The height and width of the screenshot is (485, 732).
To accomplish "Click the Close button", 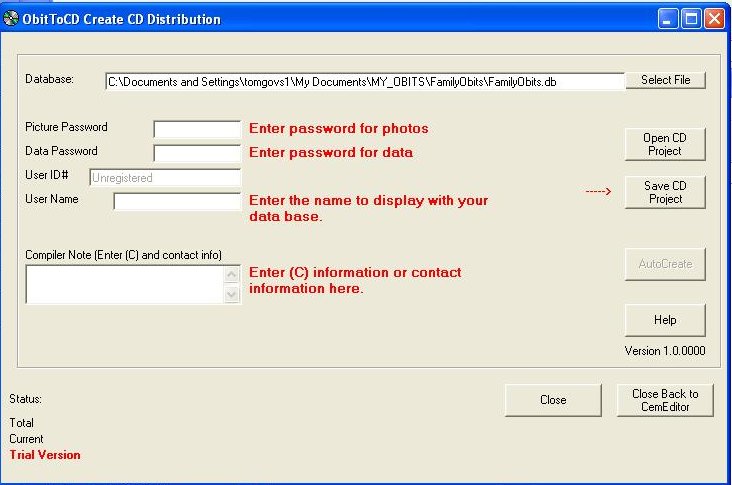I will (553, 400).
